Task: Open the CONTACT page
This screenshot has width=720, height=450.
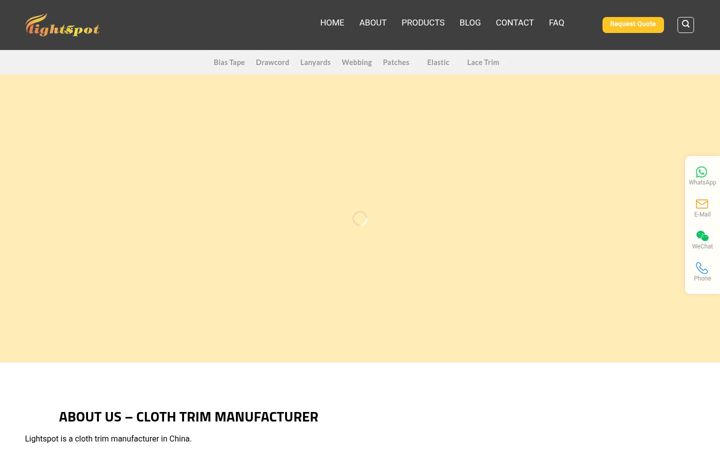Action: tap(514, 23)
